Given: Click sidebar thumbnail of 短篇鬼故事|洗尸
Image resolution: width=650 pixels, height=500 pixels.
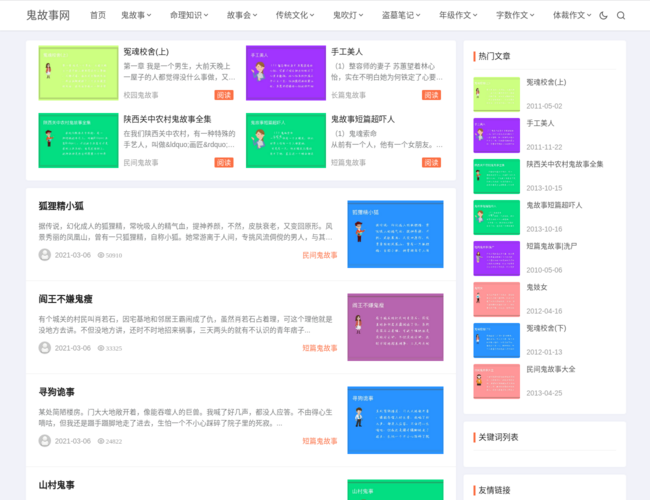Looking at the screenshot, I should click(x=497, y=258).
